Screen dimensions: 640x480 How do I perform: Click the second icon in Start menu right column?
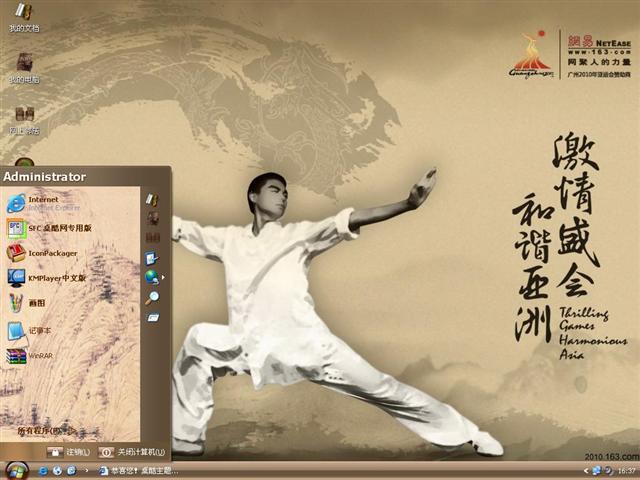coord(153,218)
